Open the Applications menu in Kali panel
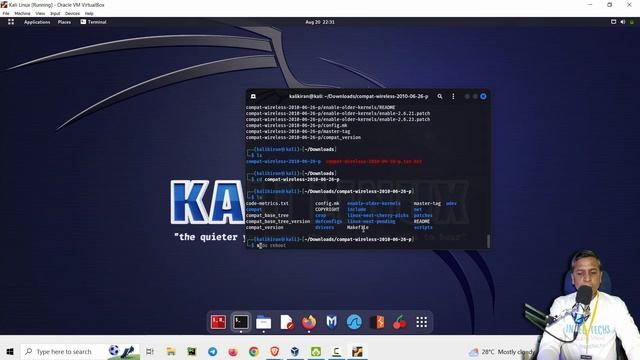Viewport: 640px width, 360px height. point(37,22)
